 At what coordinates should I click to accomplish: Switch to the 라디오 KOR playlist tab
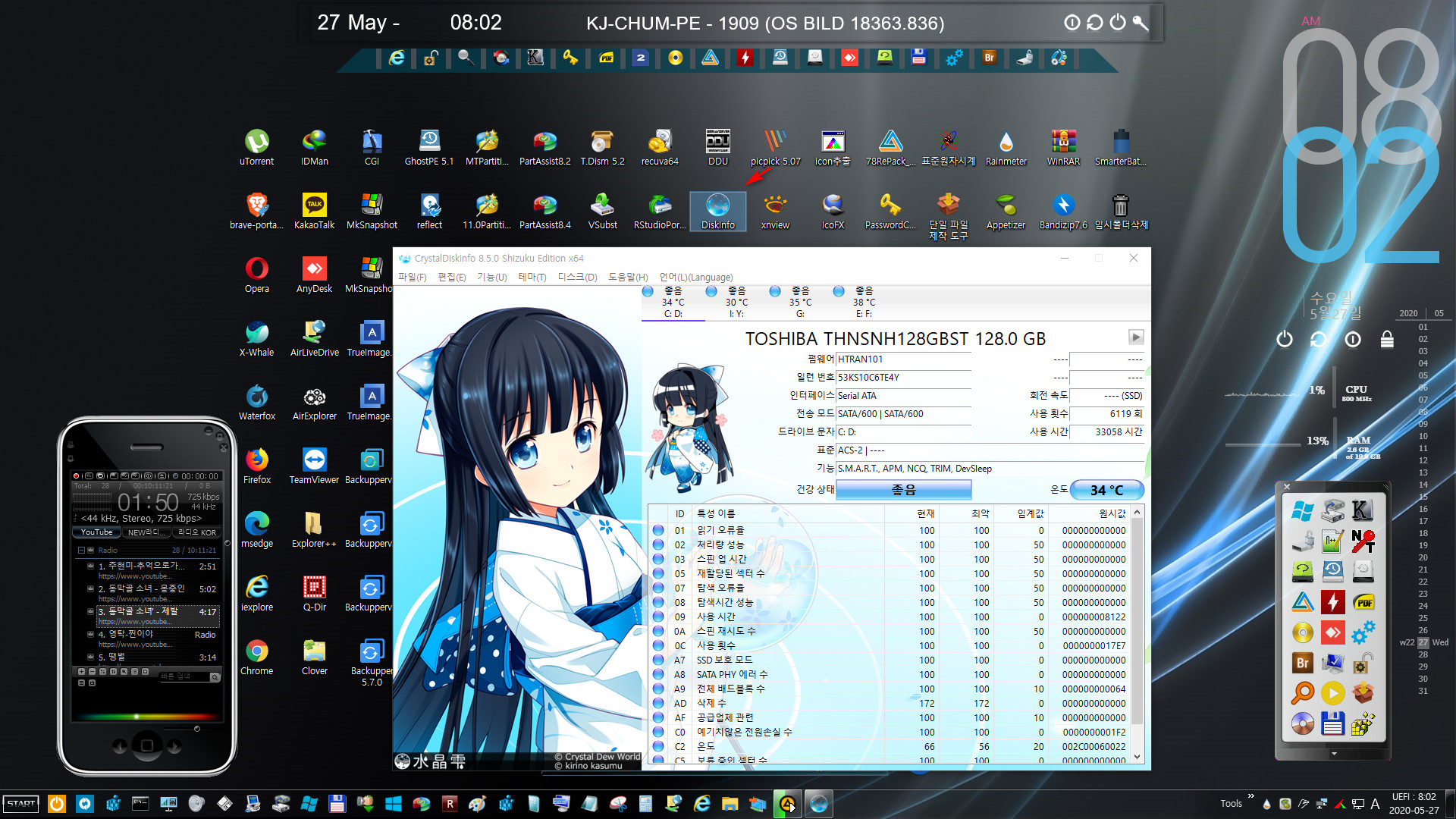(197, 532)
